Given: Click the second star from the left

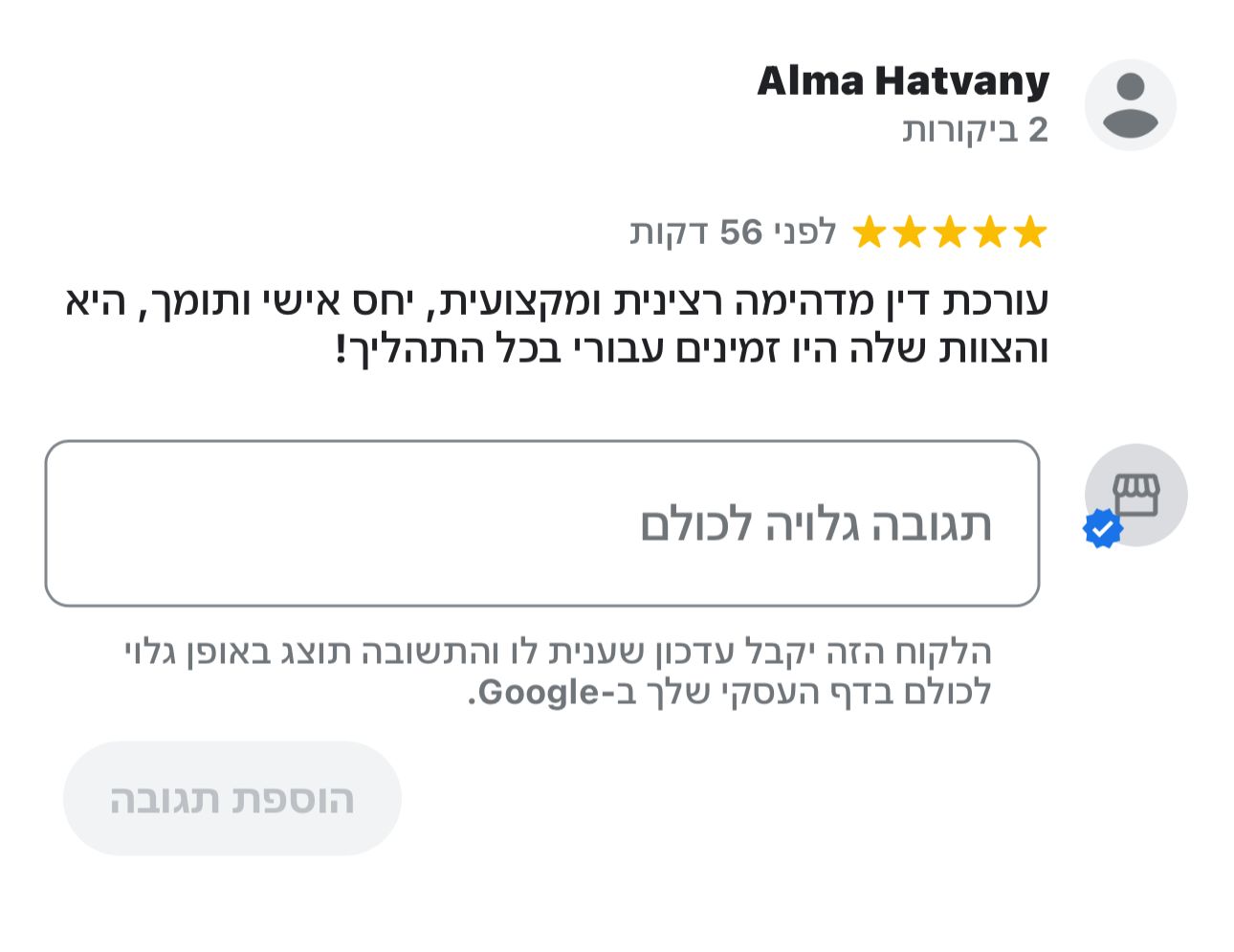Looking at the screenshot, I should tap(909, 232).
